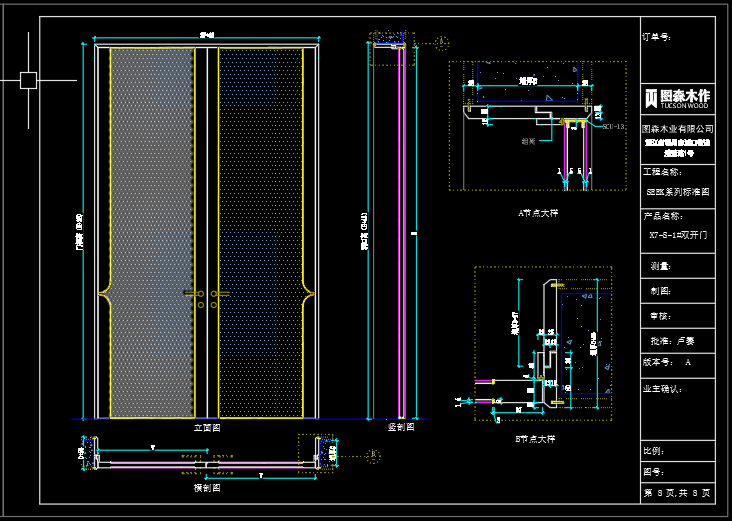Screen dimensions: 732x521
Task: Click the 工程名称 field in title block
Action: 662,172
